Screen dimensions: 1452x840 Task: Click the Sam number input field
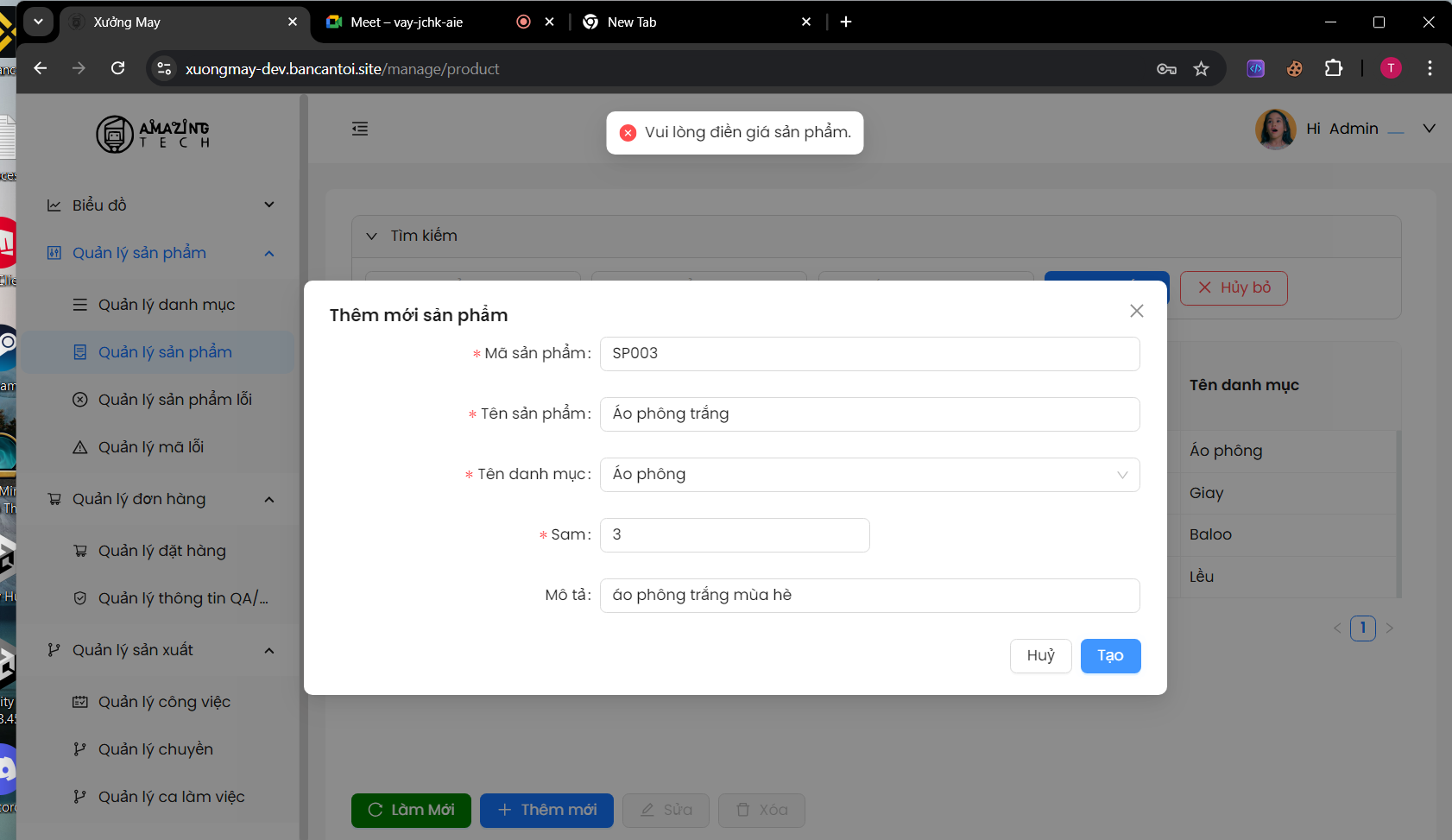735,535
